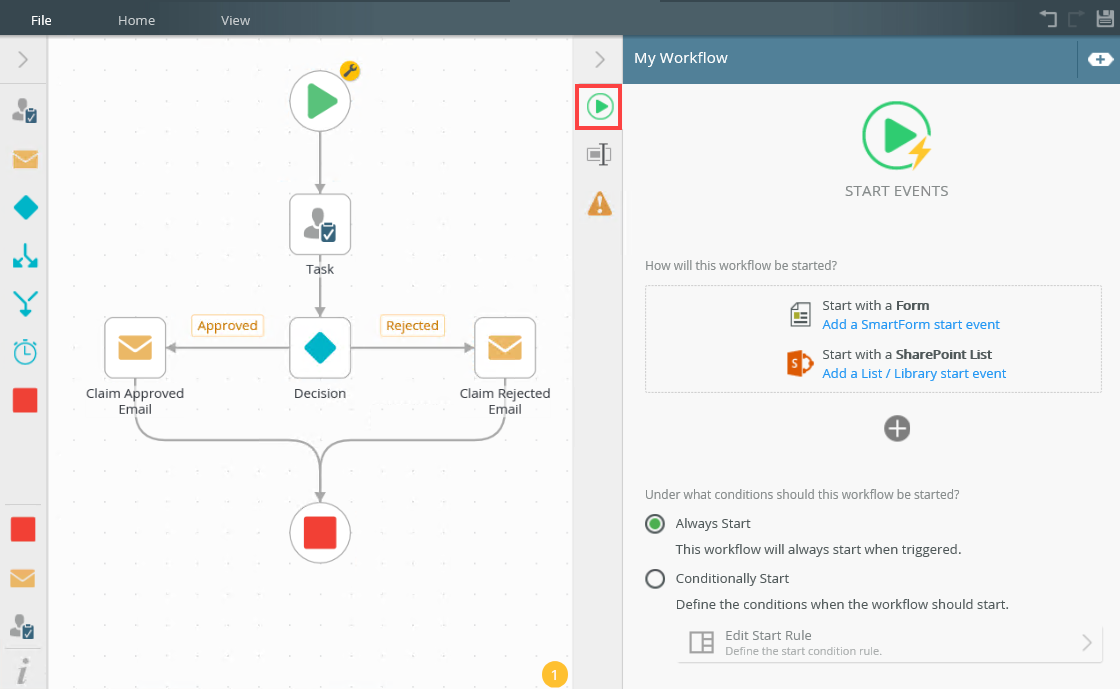
Task: Pick the Timer clock icon in toolbox
Action: pyautogui.click(x=25, y=352)
